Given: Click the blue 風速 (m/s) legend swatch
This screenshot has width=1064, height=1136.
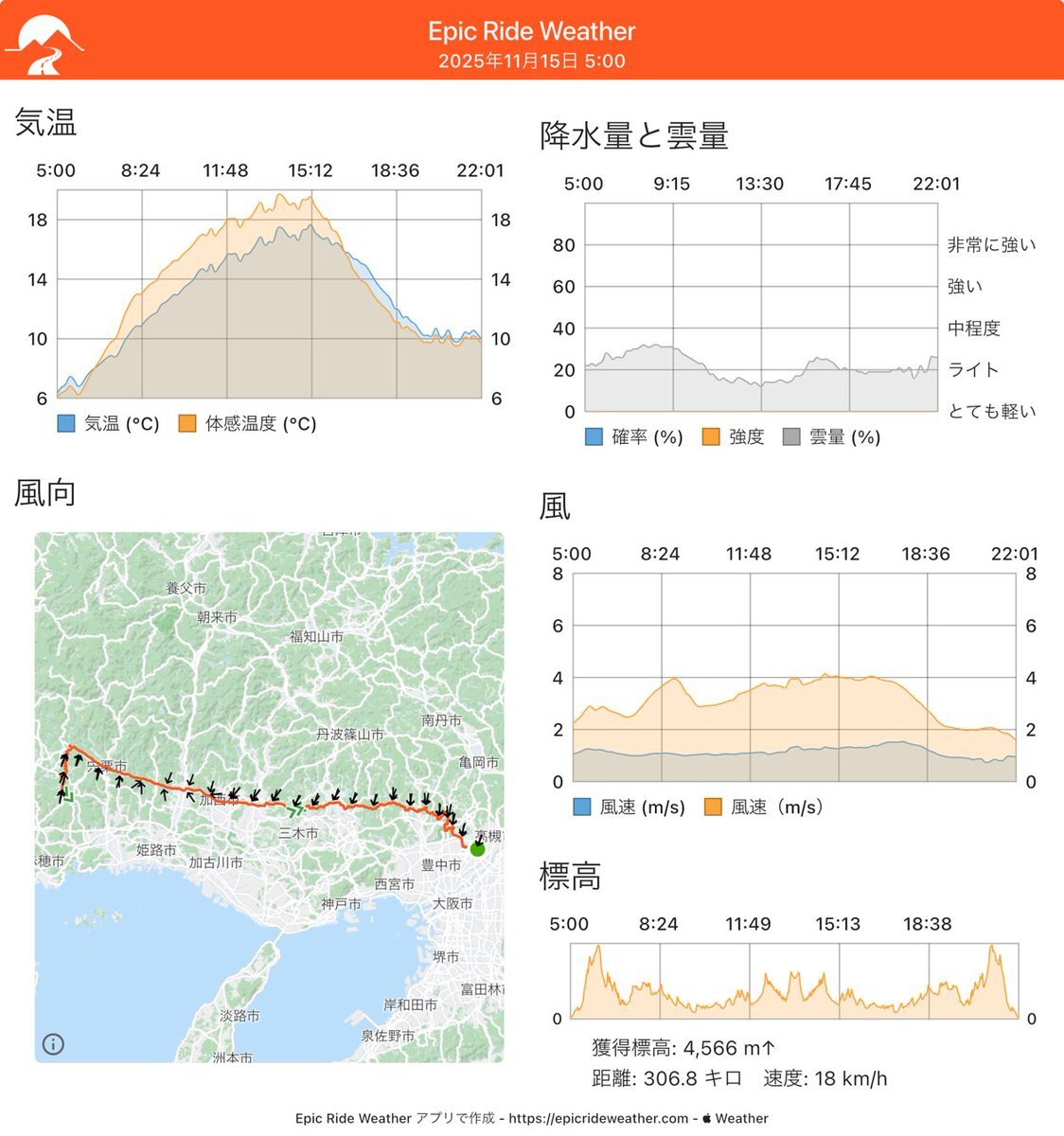Looking at the screenshot, I should 582,807.
